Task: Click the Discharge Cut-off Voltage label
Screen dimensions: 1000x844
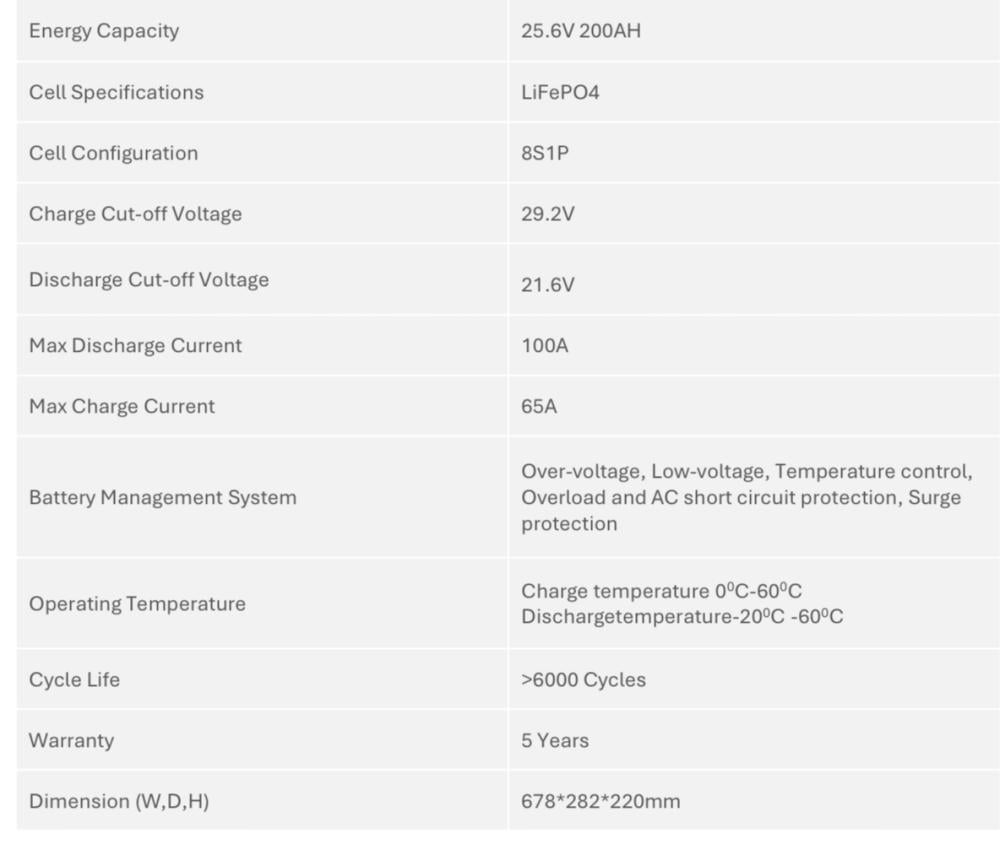Action: [x=149, y=280]
